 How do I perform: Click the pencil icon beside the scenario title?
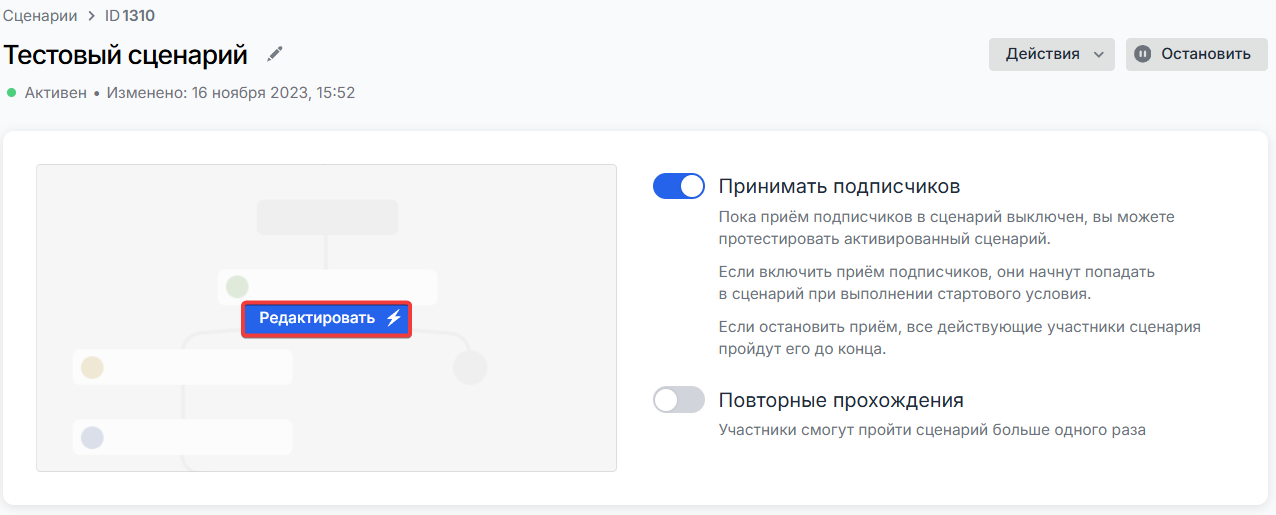coord(275,54)
